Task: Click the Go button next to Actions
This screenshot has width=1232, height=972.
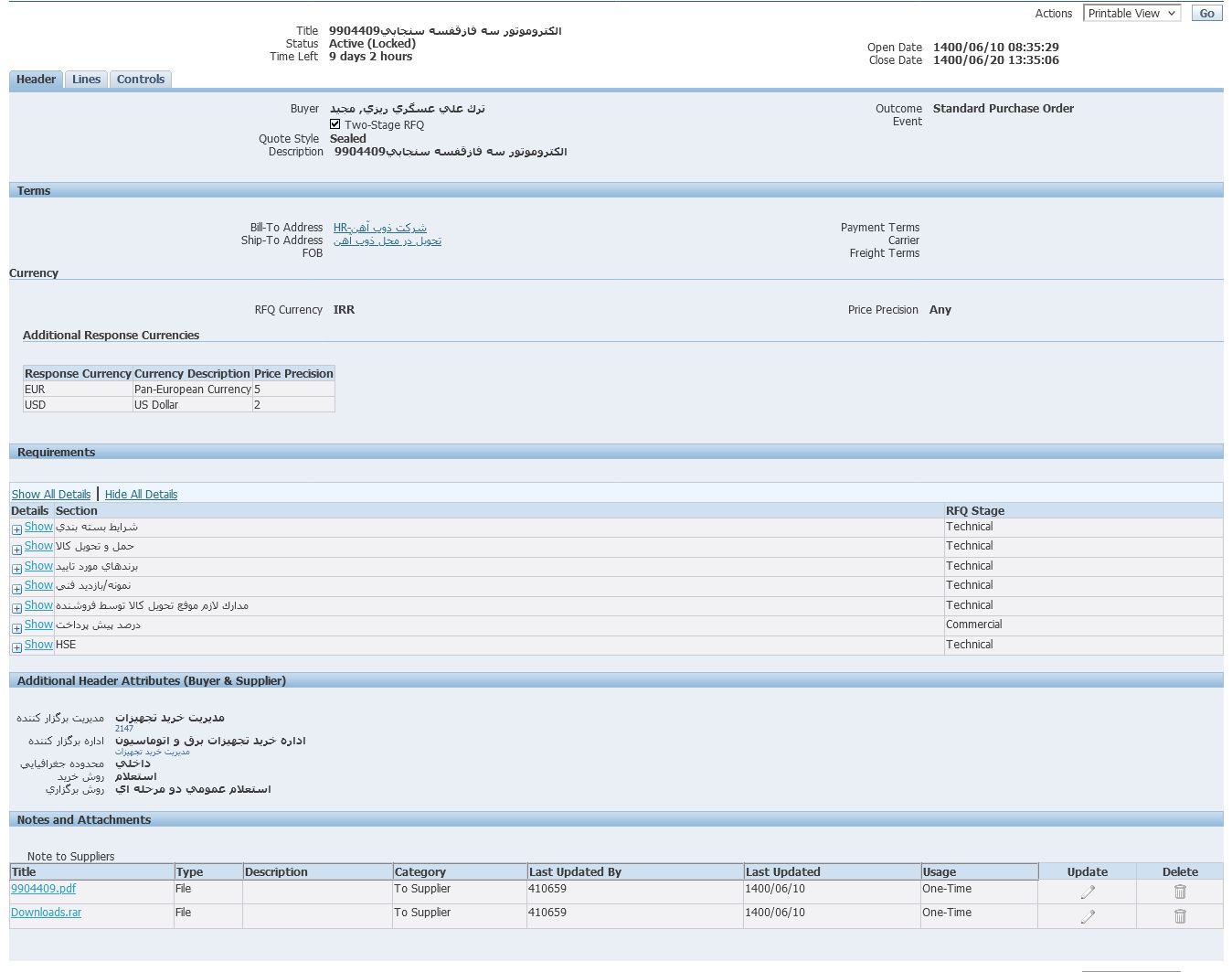Action: pos(1206,14)
